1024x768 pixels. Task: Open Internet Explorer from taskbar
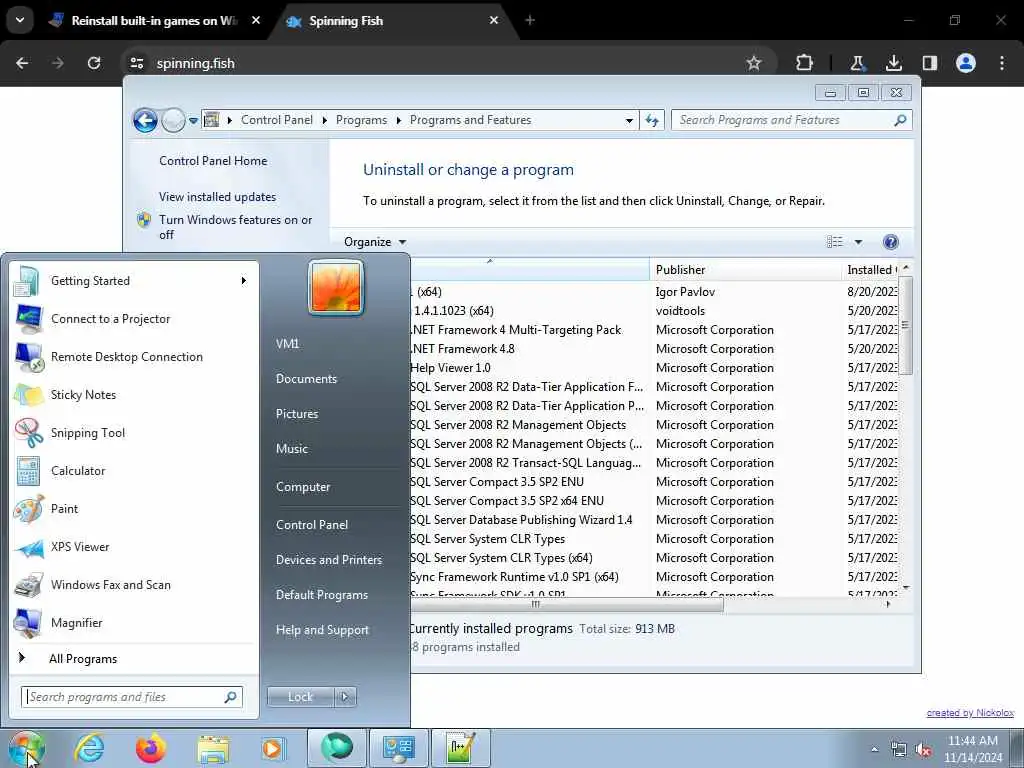[89, 748]
